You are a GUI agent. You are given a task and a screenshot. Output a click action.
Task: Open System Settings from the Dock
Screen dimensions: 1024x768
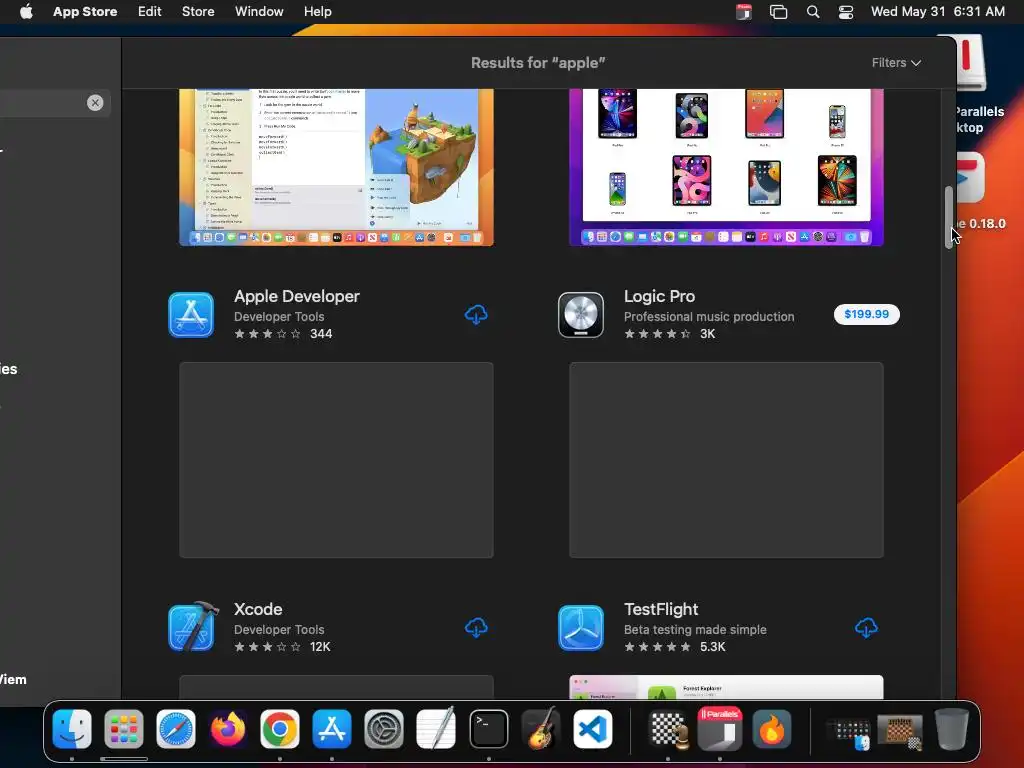[x=383, y=729]
